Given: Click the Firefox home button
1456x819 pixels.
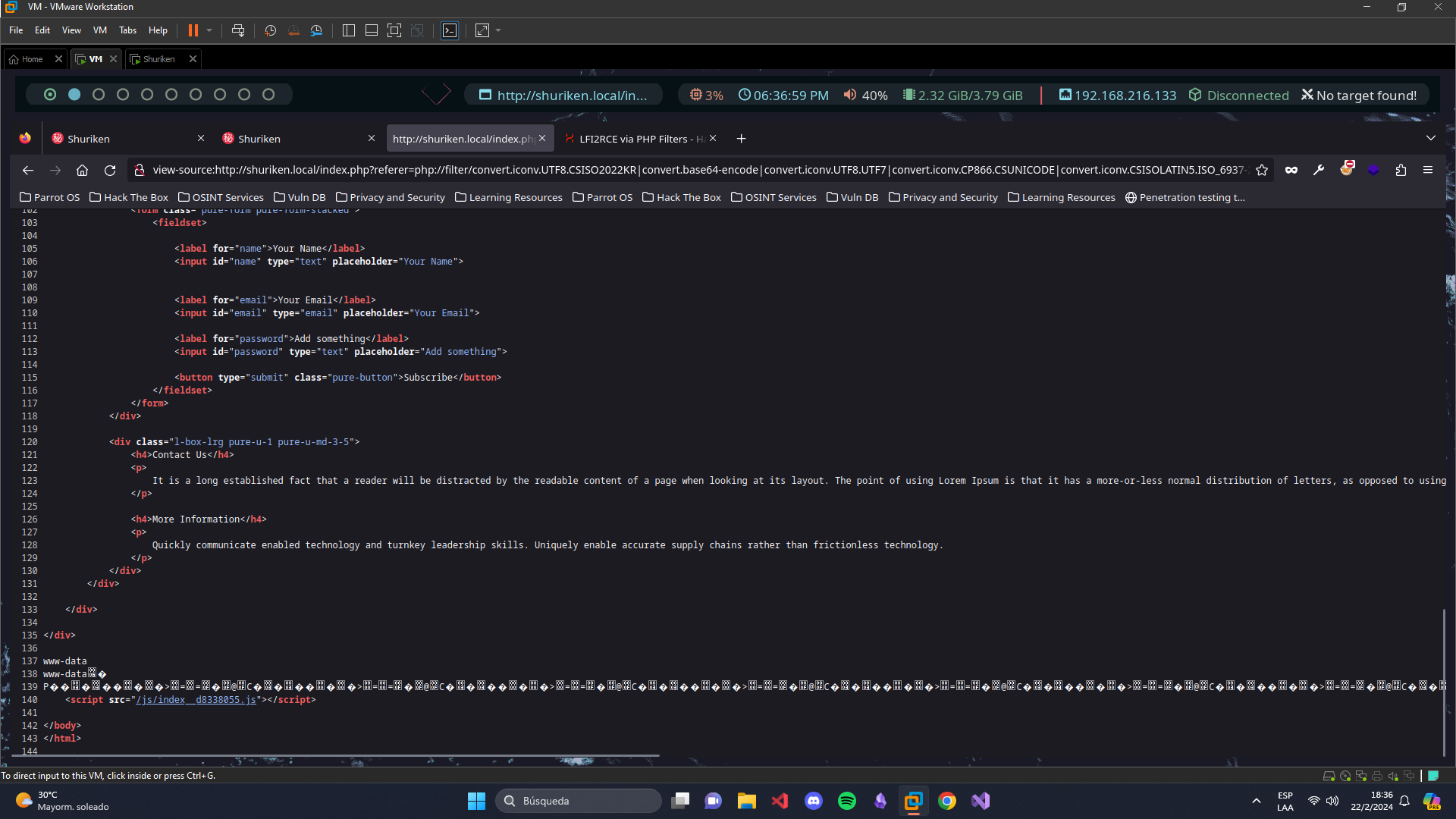Looking at the screenshot, I should click(x=83, y=170).
